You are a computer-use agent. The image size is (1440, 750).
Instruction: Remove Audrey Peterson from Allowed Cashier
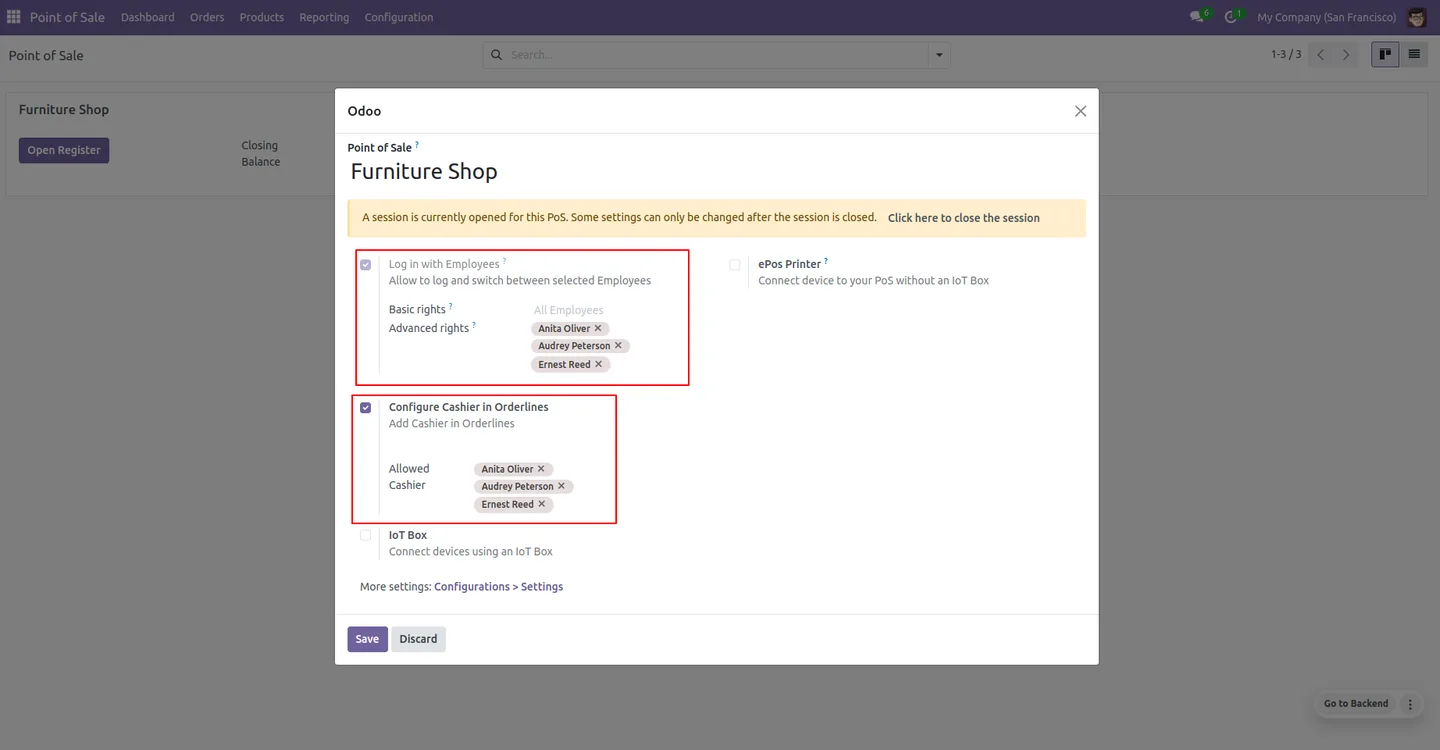point(561,486)
